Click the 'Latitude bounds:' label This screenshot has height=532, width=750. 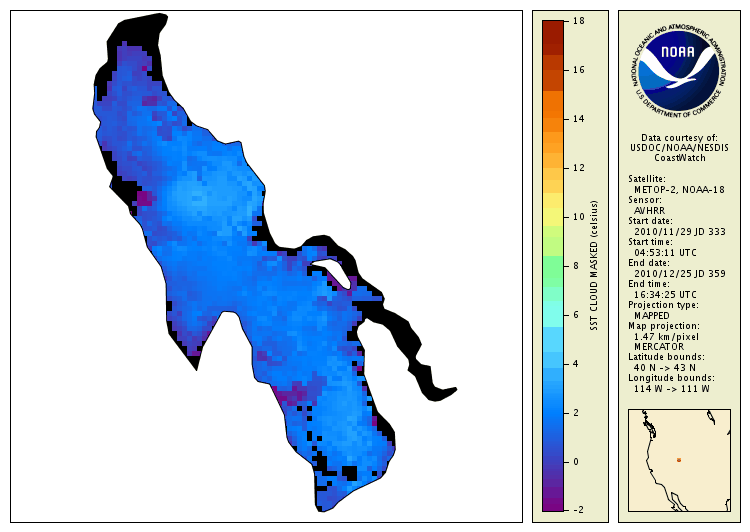click(x=666, y=357)
